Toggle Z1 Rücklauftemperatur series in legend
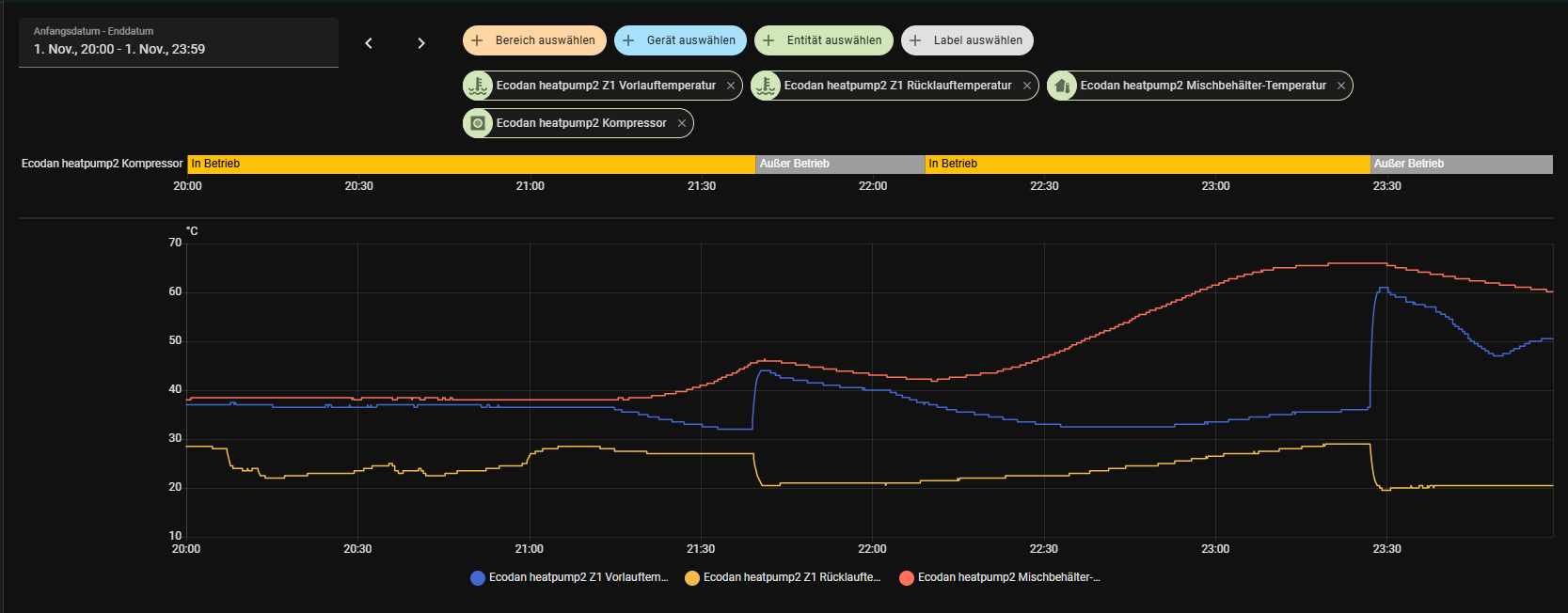The height and width of the screenshot is (613, 1568). coord(783,577)
